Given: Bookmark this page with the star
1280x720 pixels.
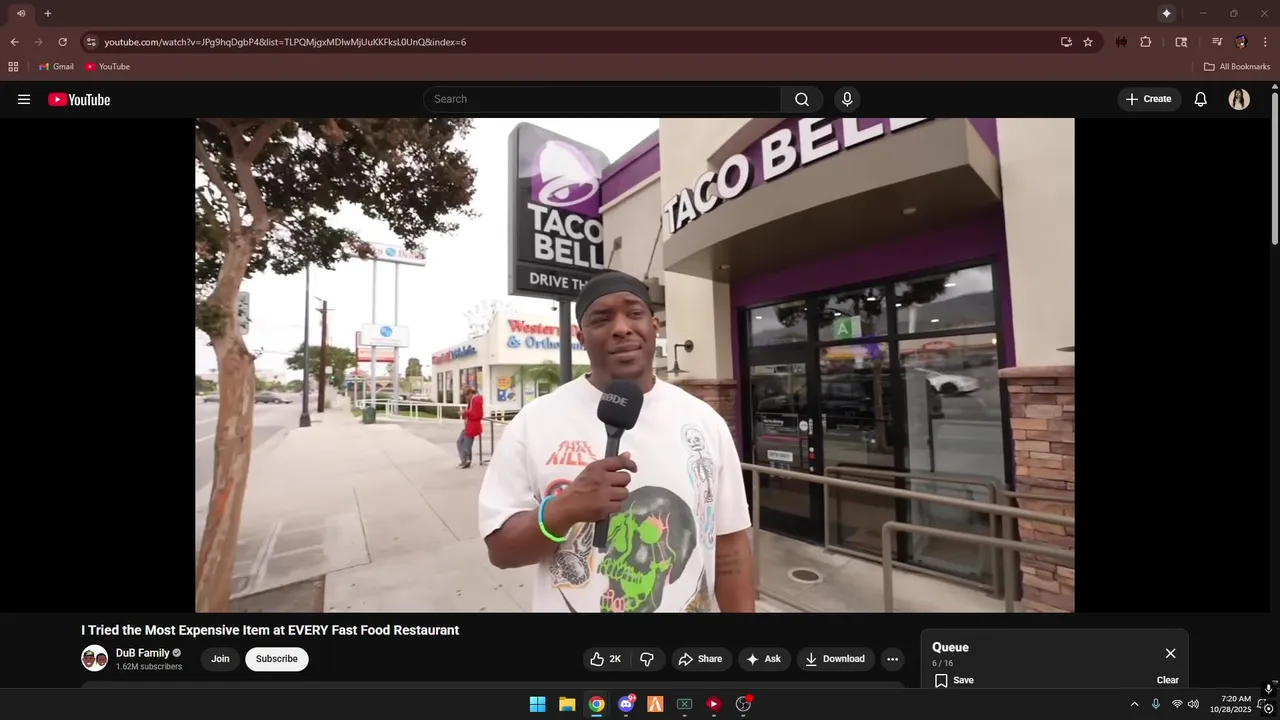Looking at the screenshot, I should pyautogui.click(x=1088, y=42).
